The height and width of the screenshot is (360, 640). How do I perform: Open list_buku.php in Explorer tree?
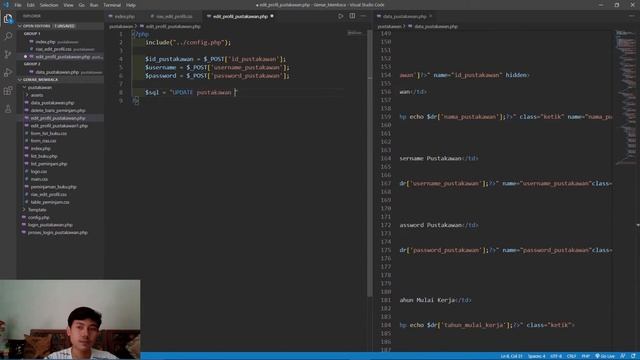click(44, 156)
